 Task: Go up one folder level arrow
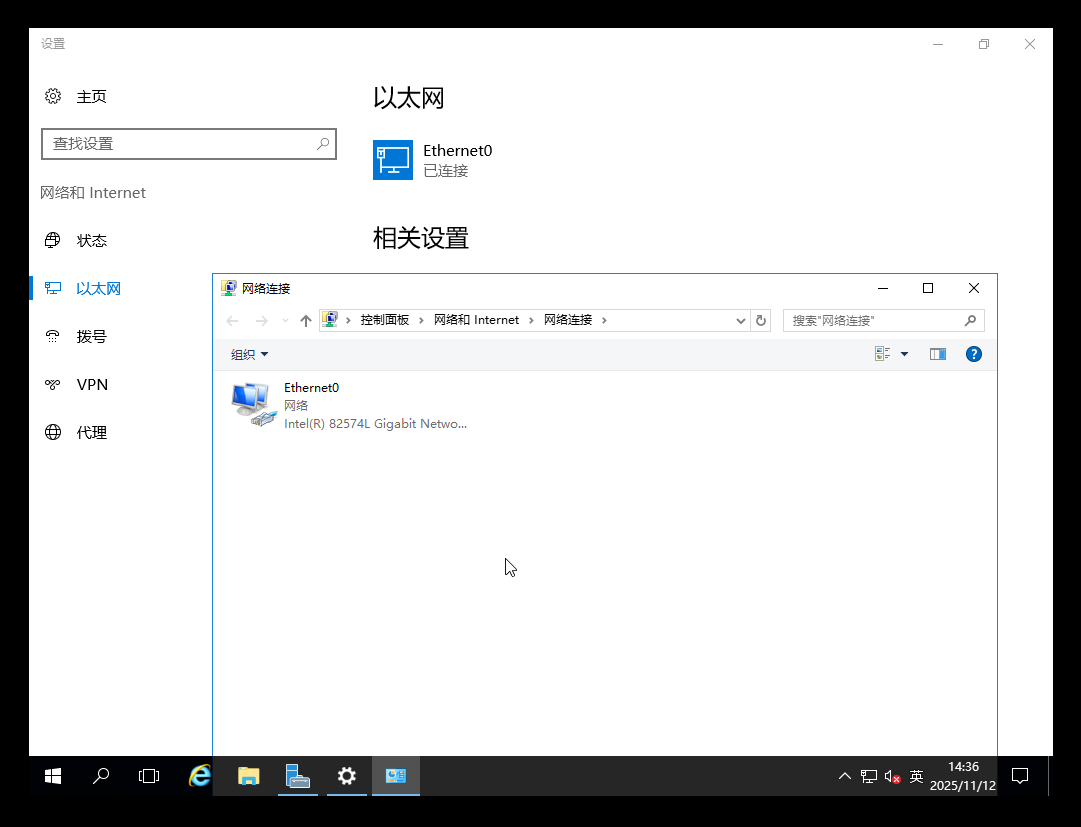click(x=306, y=320)
